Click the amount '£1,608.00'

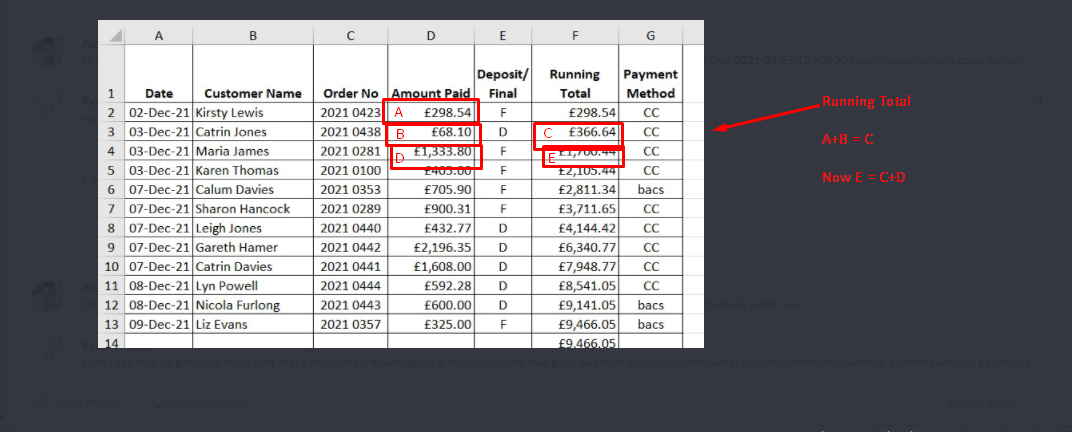(x=431, y=266)
